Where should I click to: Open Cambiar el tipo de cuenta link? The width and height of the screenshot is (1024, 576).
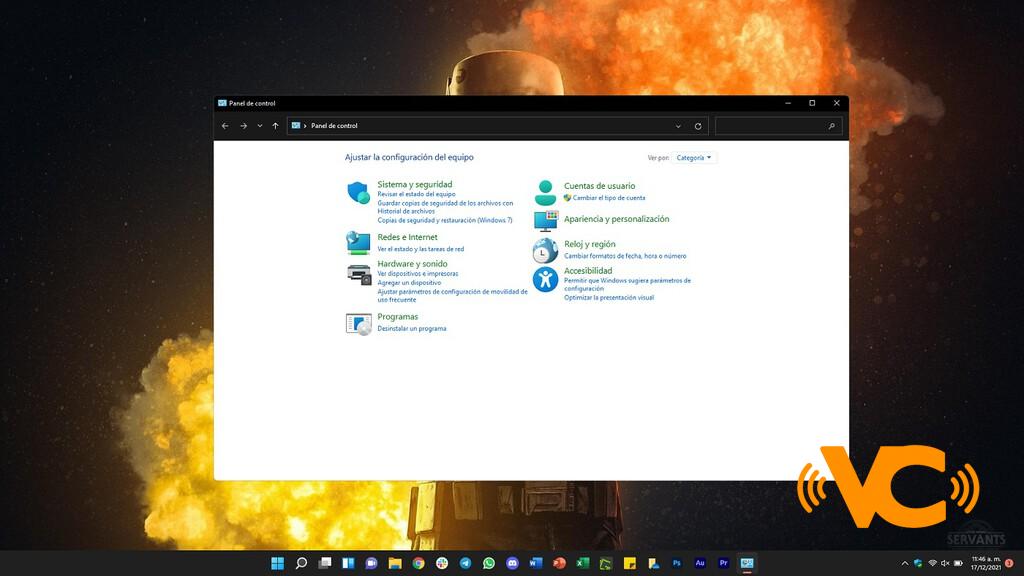608,198
